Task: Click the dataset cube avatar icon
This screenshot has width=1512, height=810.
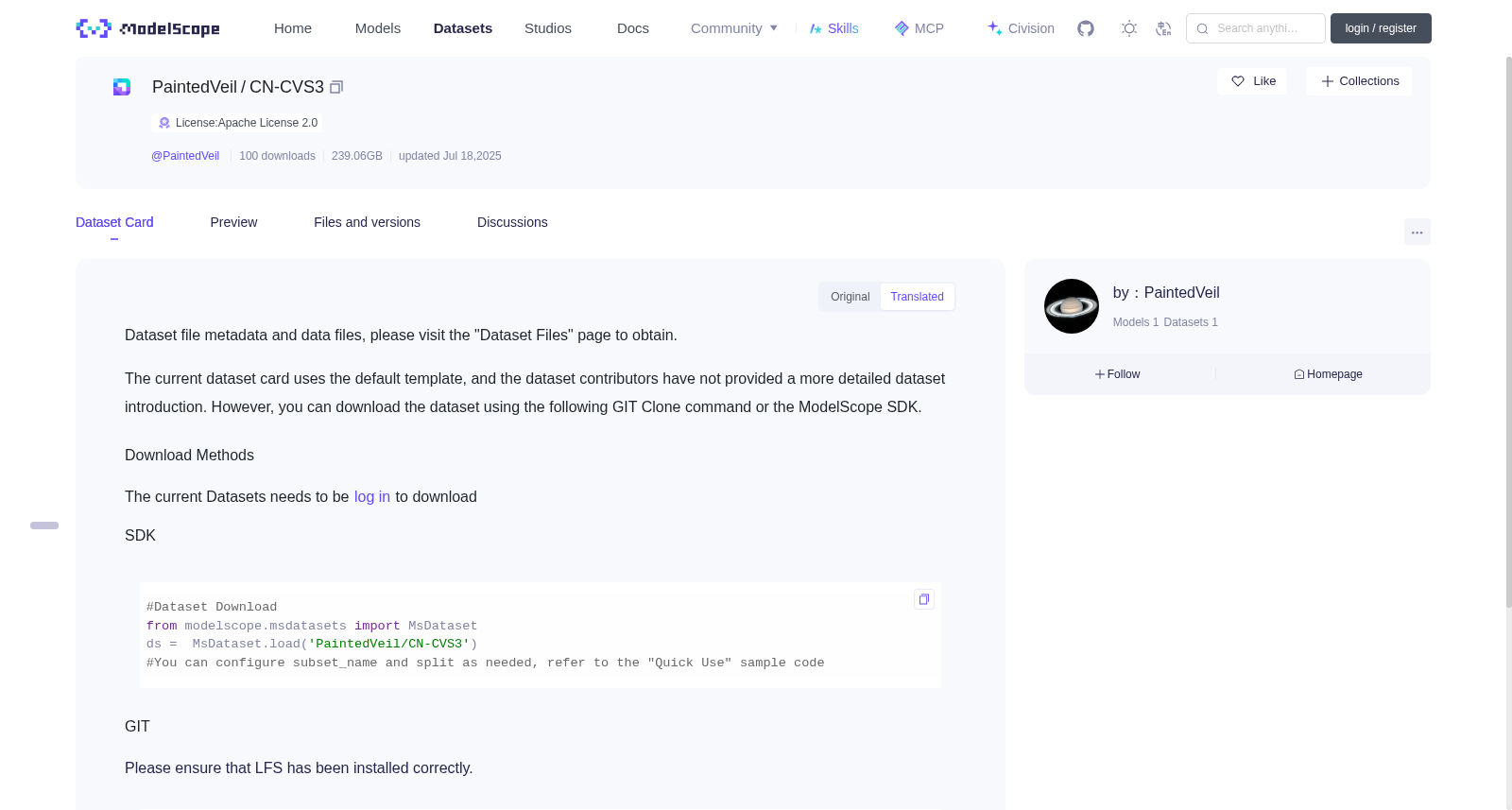Action: pyautogui.click(x=122, y=87)
